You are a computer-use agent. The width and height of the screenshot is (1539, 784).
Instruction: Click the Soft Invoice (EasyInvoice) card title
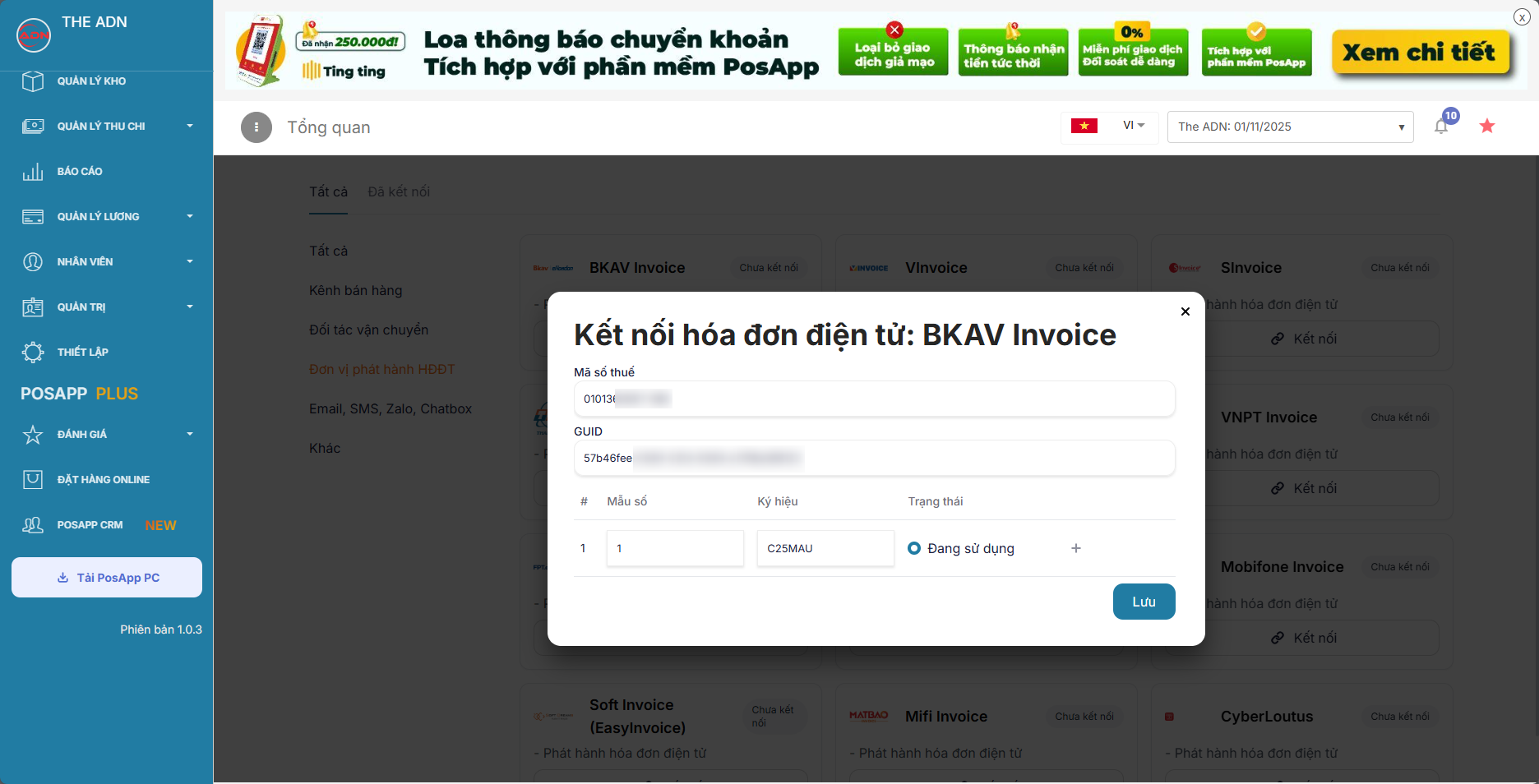click(x=637, y=717)
